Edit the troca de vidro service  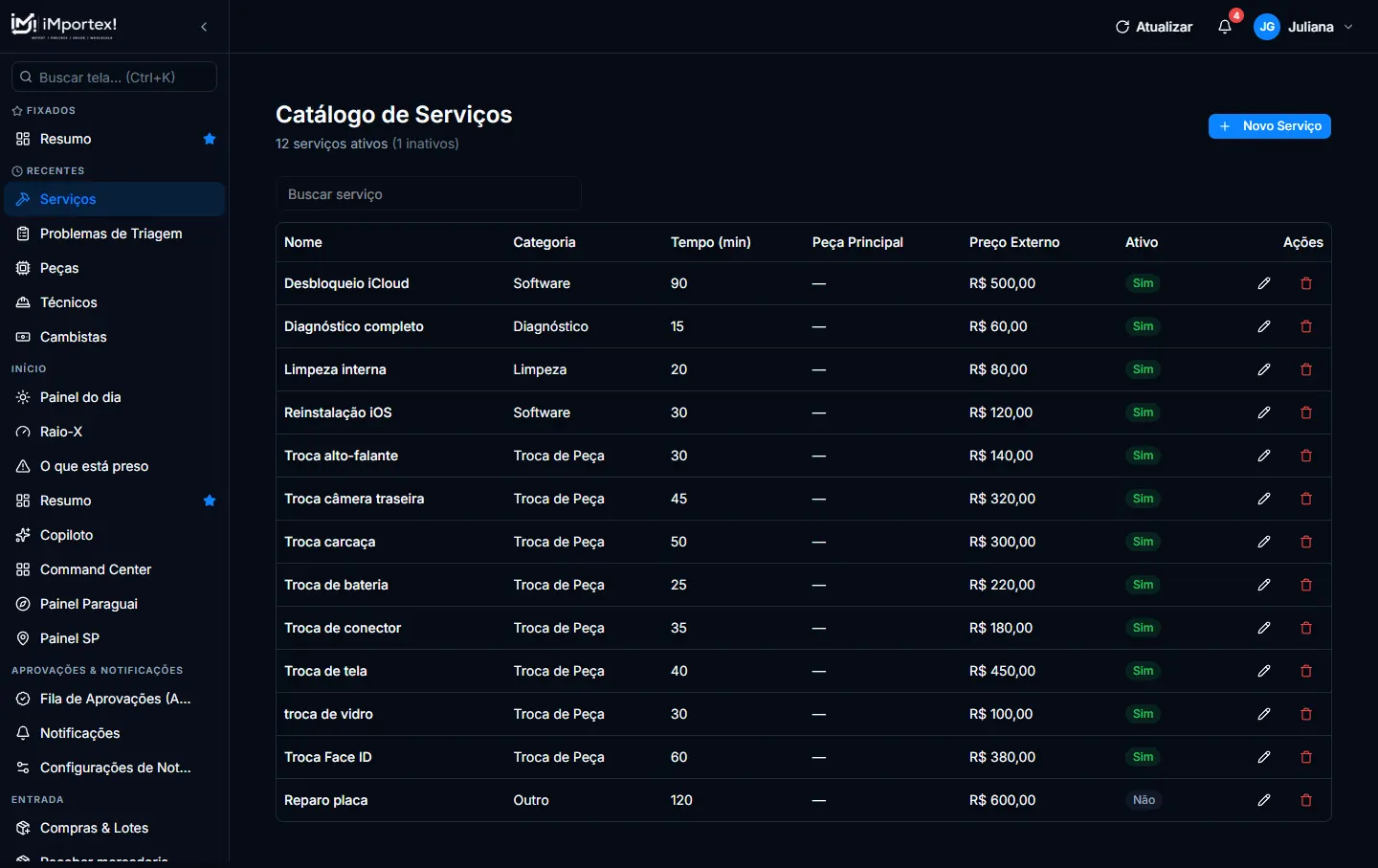point(1264,714)
